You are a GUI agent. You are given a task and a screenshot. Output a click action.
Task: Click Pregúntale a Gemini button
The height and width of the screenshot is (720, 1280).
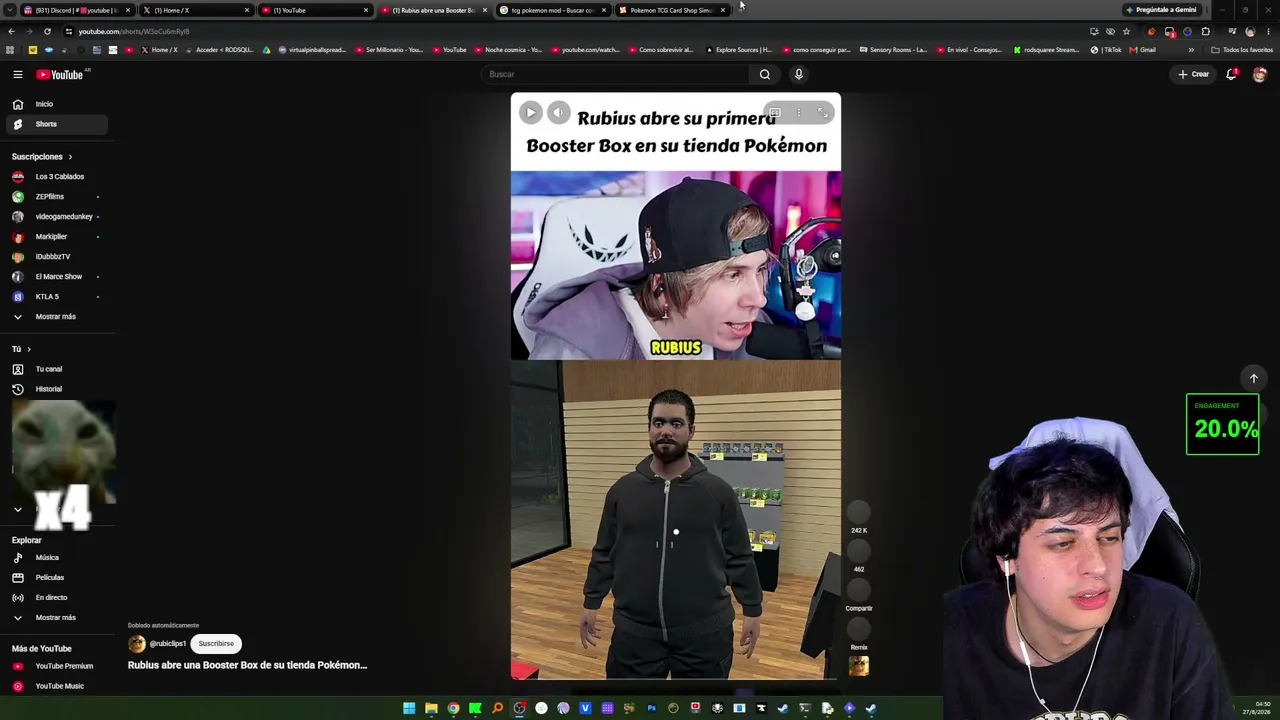point(1160,10)
